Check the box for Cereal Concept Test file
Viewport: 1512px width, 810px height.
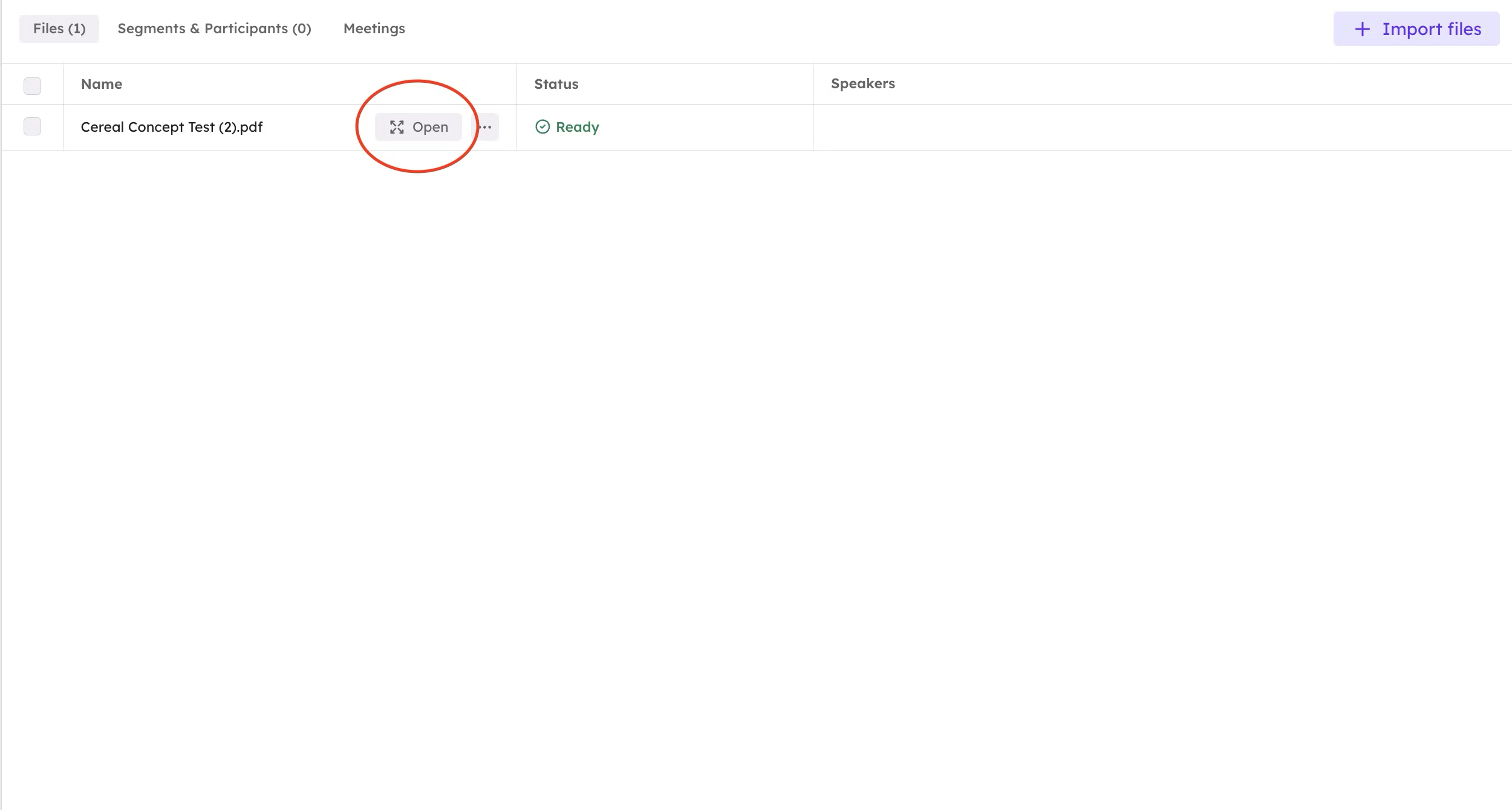click(x=32, y=126)
